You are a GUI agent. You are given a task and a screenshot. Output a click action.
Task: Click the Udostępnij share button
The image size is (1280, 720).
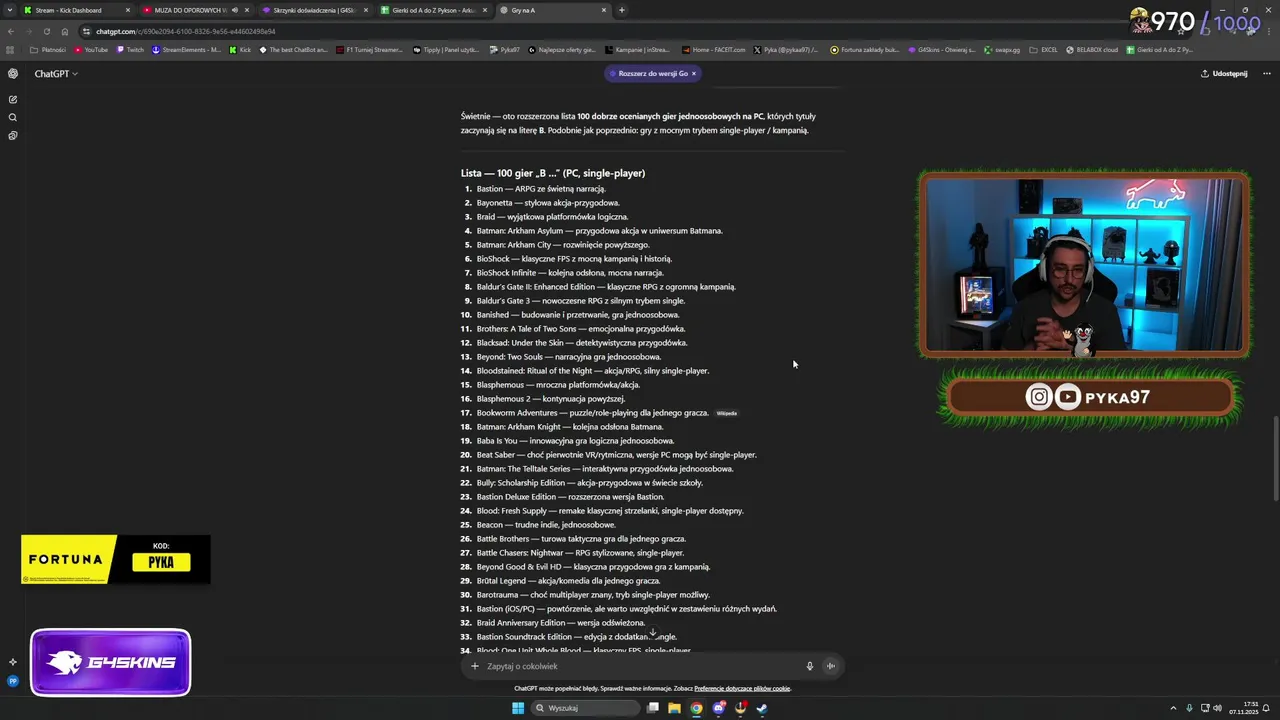tap(1224, 73)
